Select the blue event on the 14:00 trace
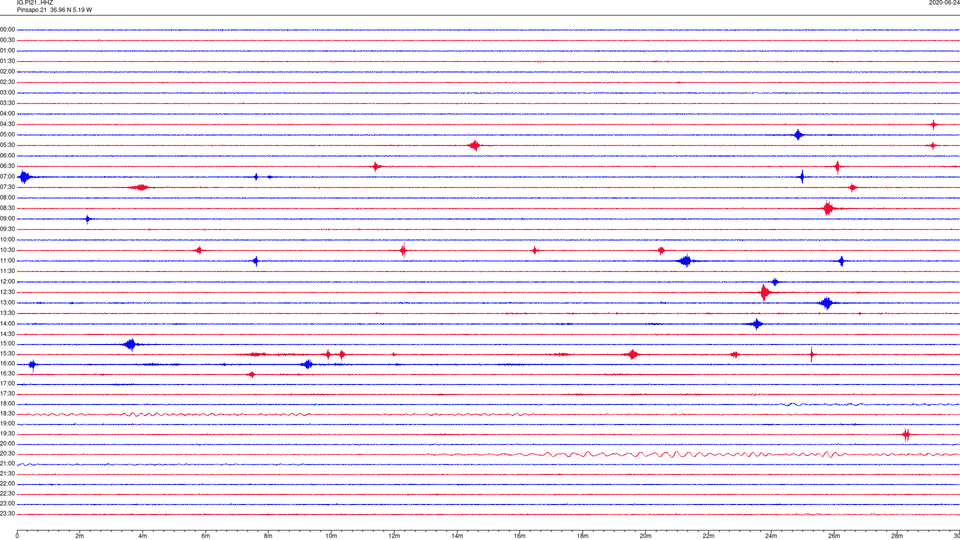Screen dimensions: 960x540 (757, 324)
